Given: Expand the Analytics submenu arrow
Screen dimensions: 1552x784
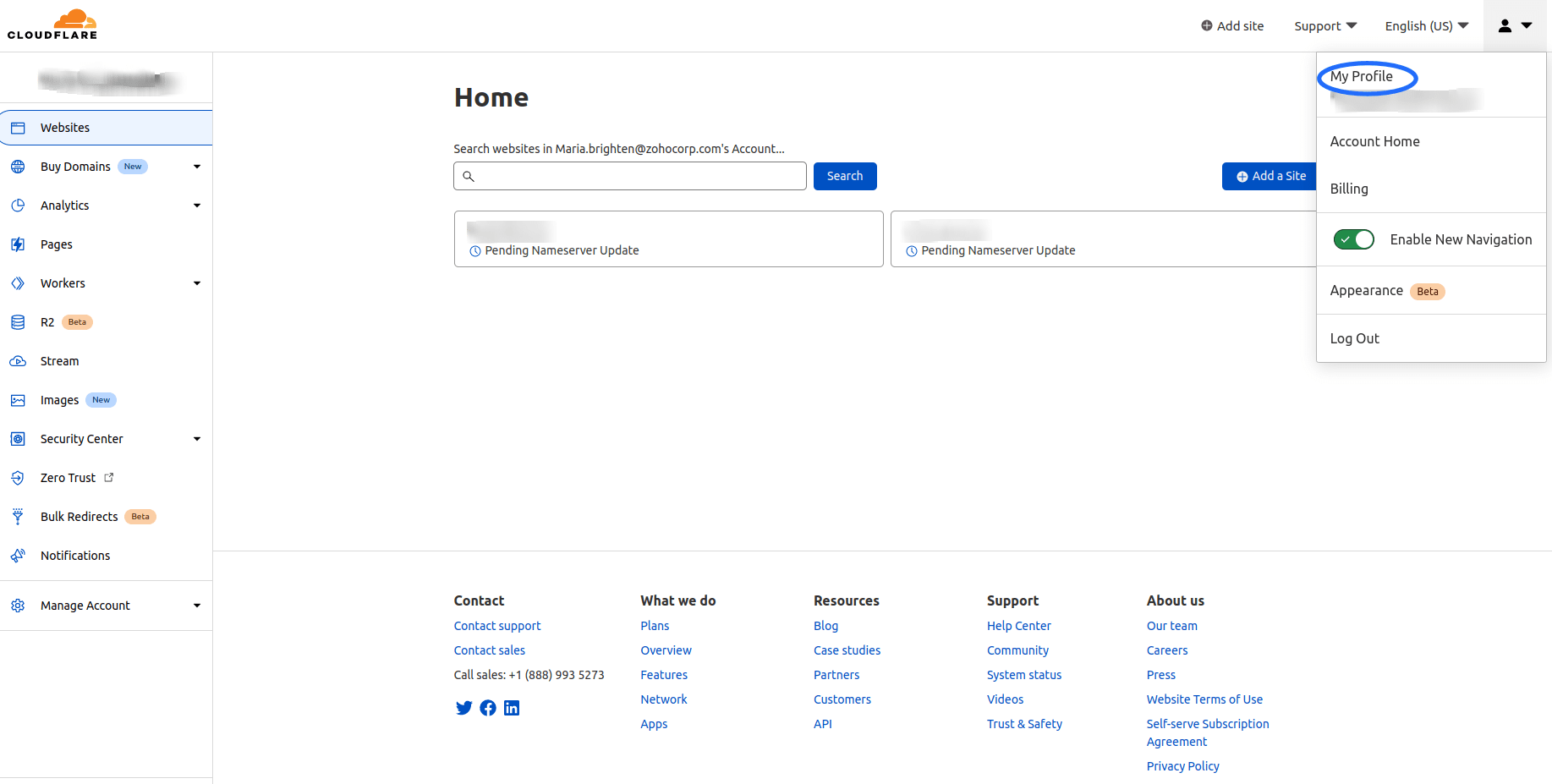Looking at the screenshot, I should point(197,206).
